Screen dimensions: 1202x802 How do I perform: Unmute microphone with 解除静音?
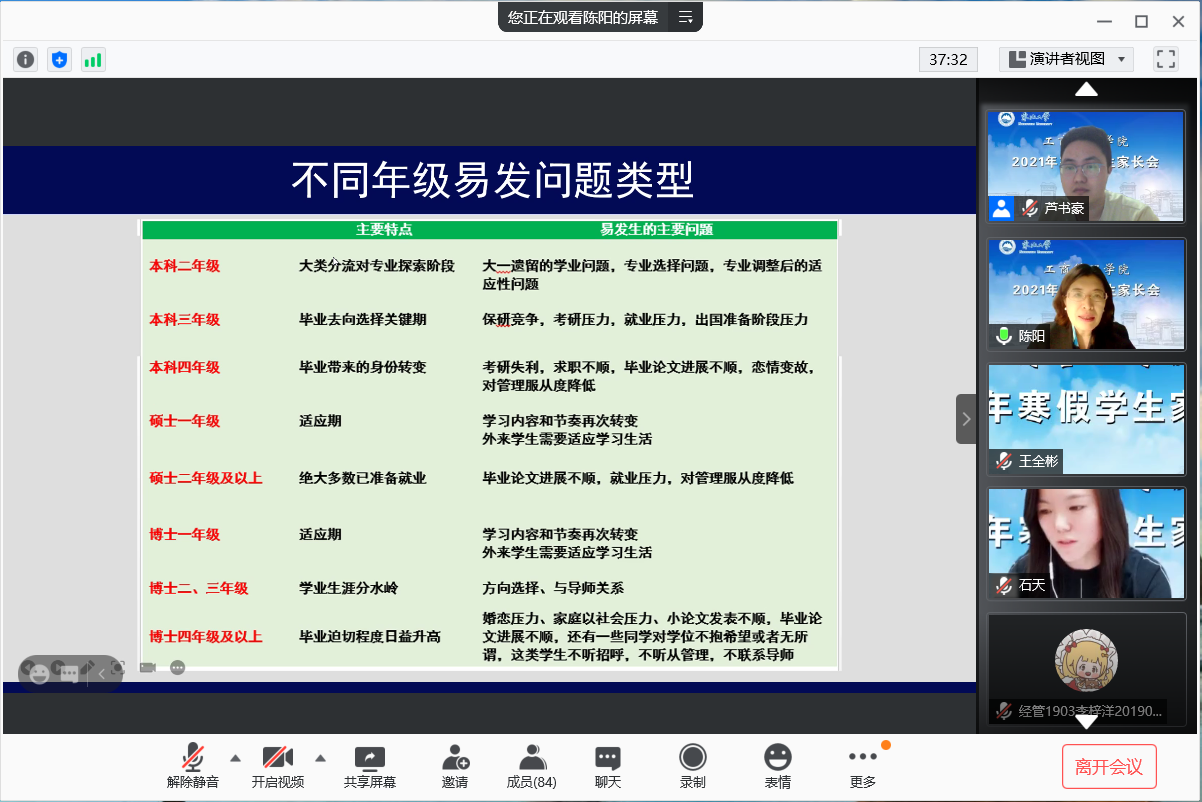click(x=193, y=766)
